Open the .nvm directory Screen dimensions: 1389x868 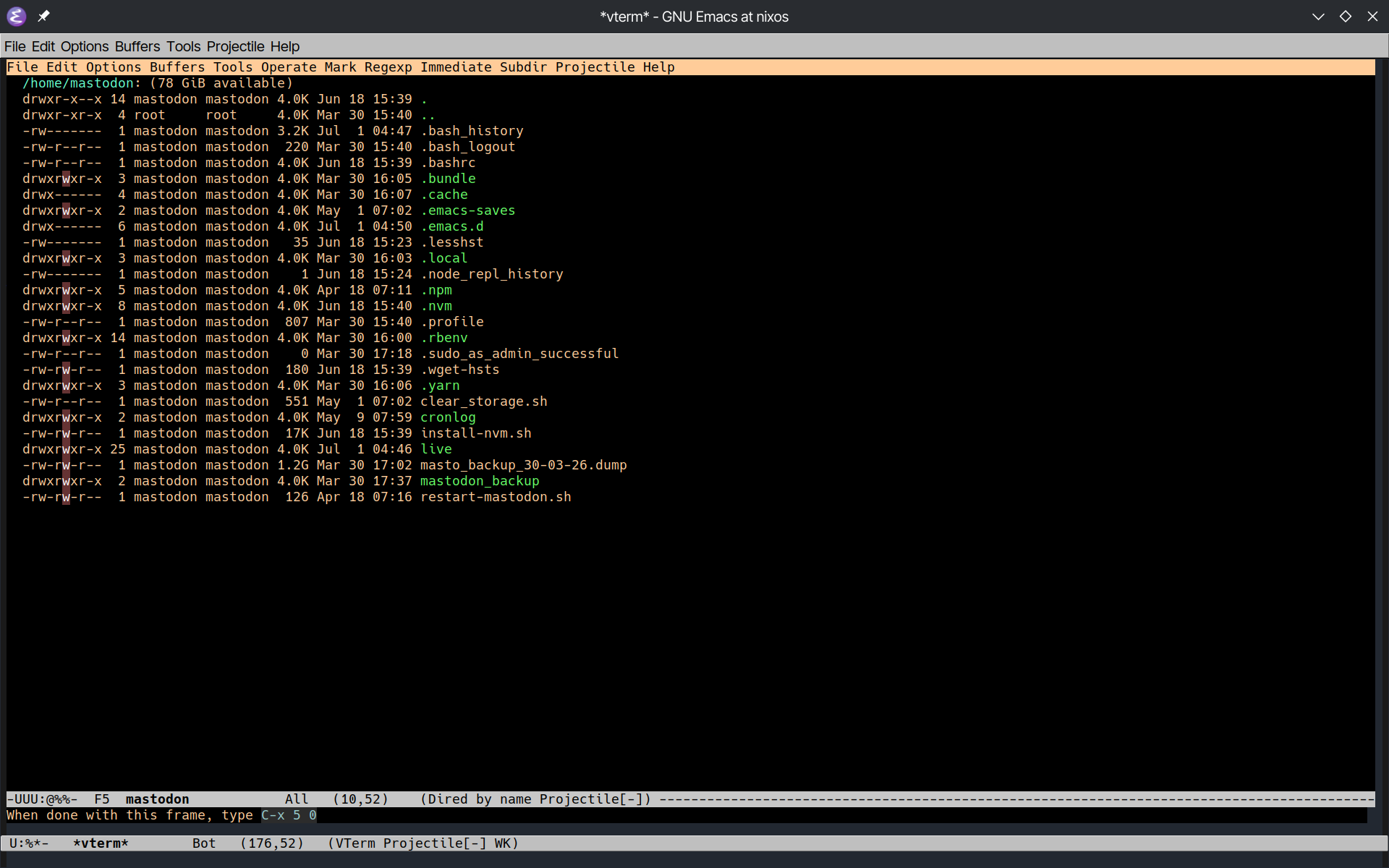pyautogui.click(x=436, y=306)
